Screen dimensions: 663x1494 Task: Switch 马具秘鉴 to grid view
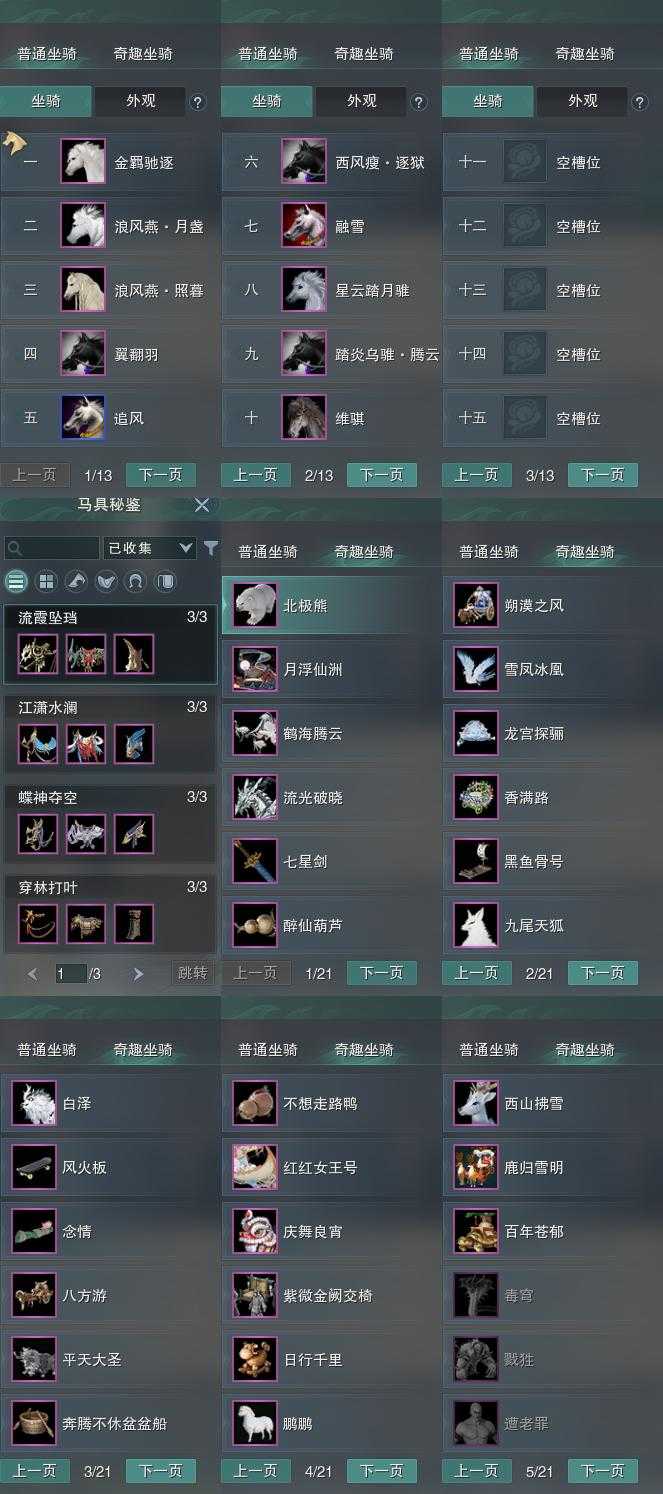pos(46,581)
